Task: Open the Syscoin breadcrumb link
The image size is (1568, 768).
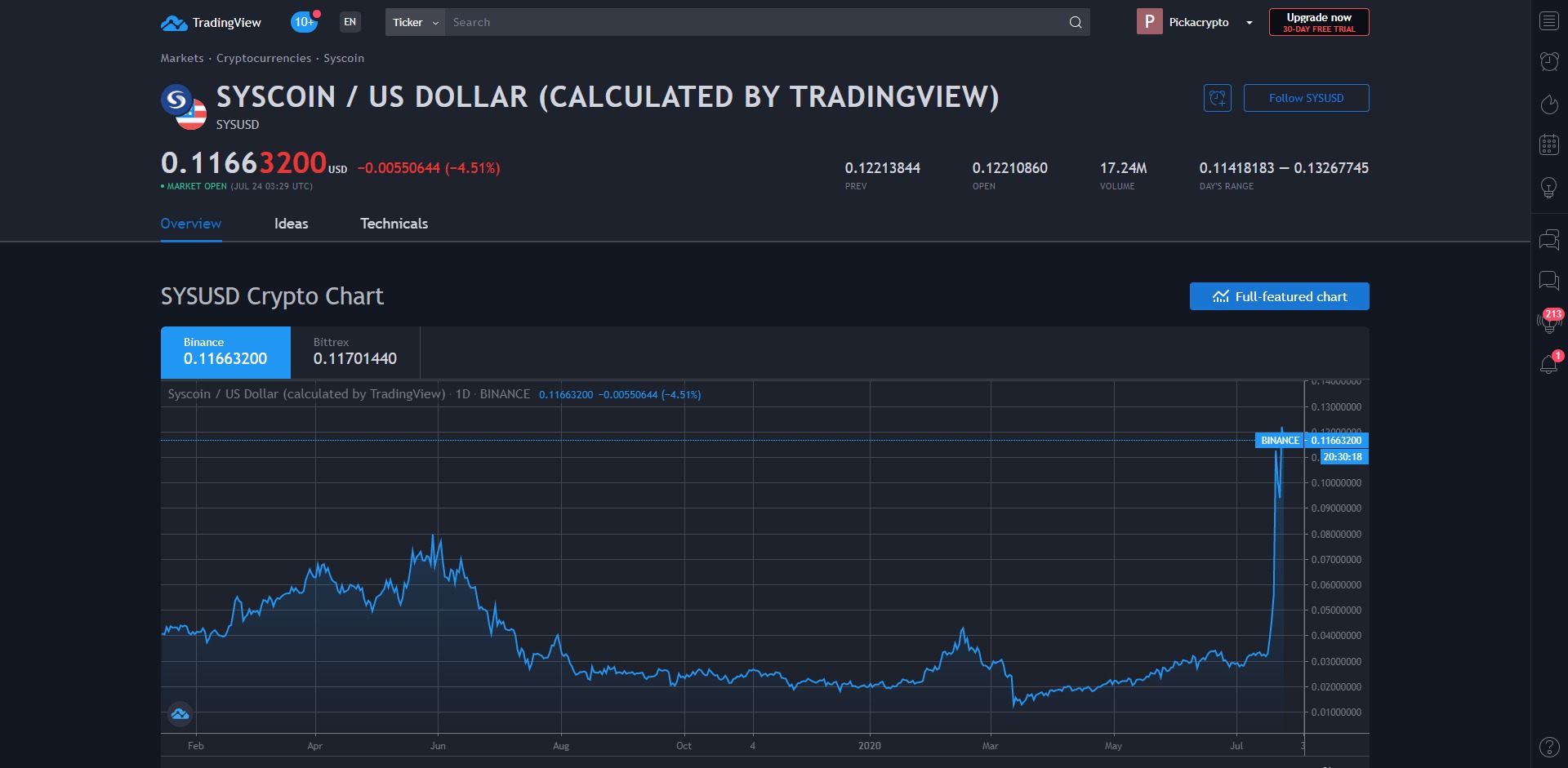Action: pyautogui.click(x=344, y=58)
